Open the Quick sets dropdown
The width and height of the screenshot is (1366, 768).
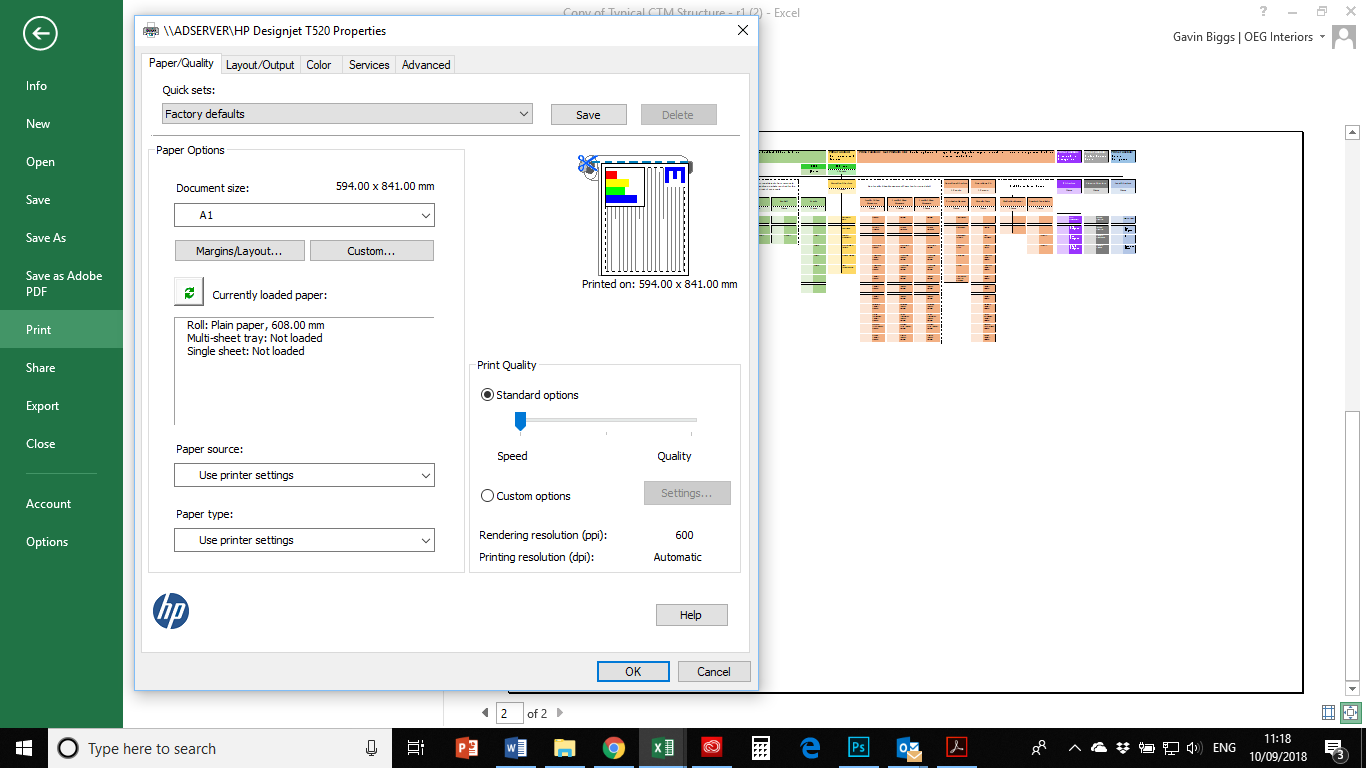click(347, 114)
